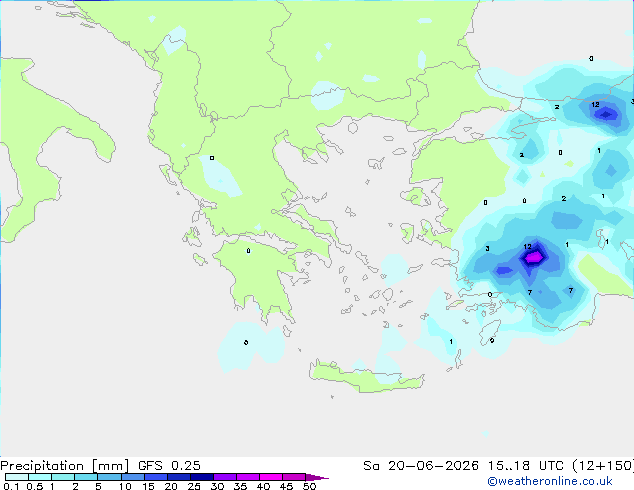
Task: Click the '30' legend scale label
Action: (x=217, y=486)
